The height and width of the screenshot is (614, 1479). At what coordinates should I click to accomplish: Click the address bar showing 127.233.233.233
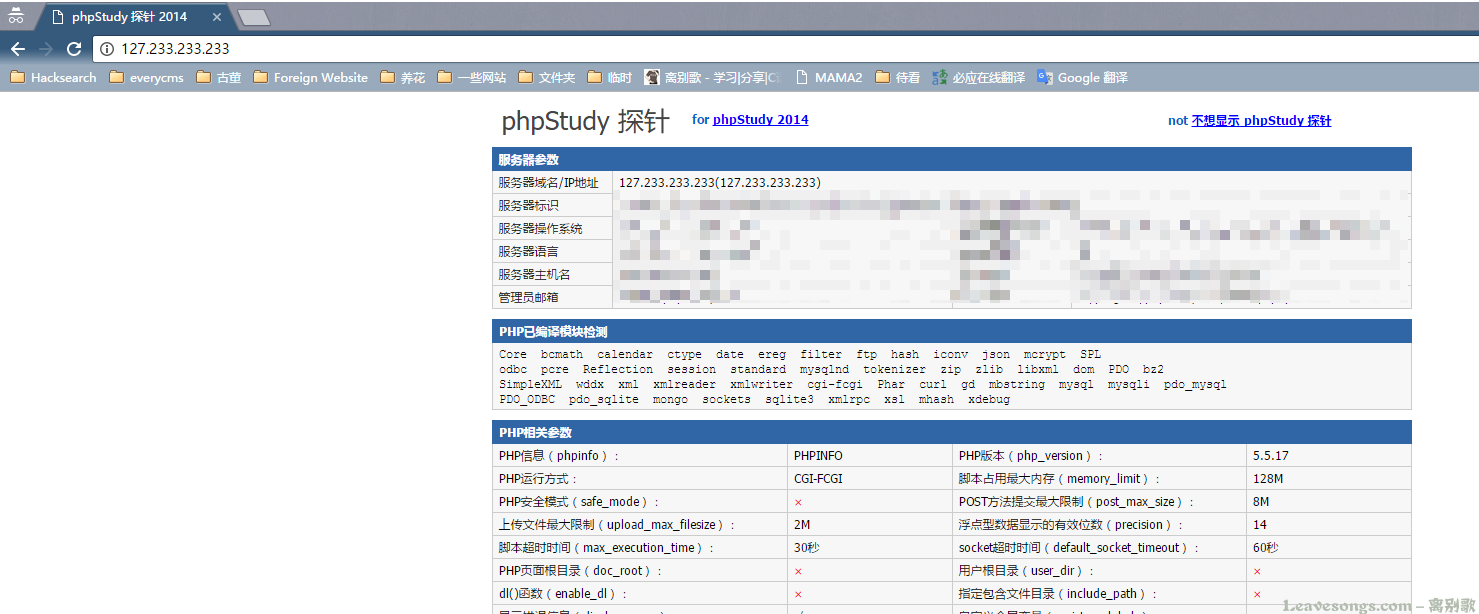click(784, 48)
